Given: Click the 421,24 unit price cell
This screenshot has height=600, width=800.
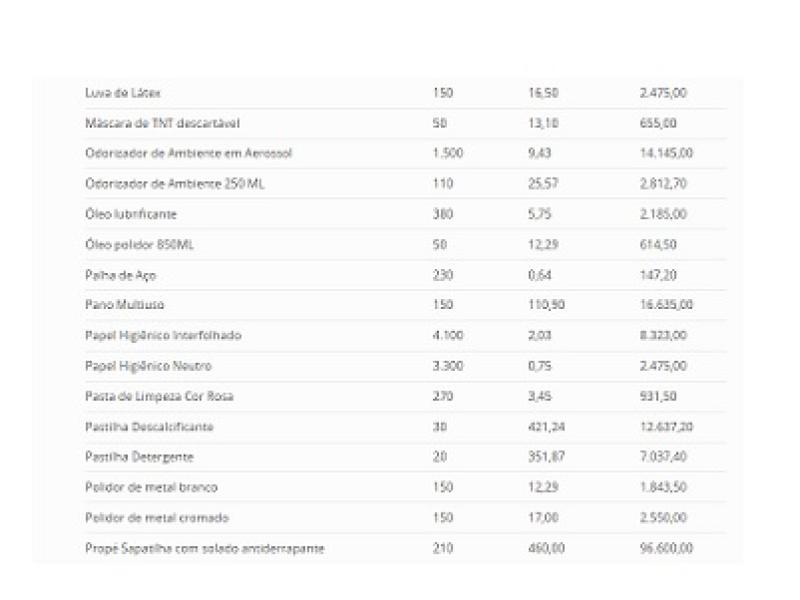Looking at the screenshot, I should (x=545, y=427).
